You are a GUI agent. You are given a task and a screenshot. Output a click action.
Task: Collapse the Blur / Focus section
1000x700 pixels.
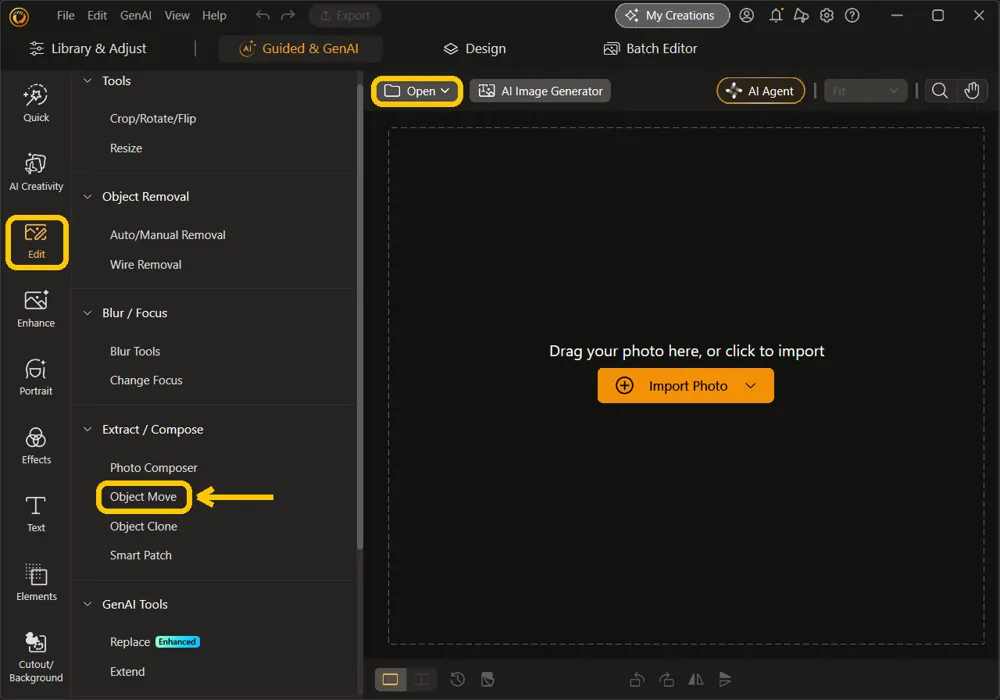[88, 313]
